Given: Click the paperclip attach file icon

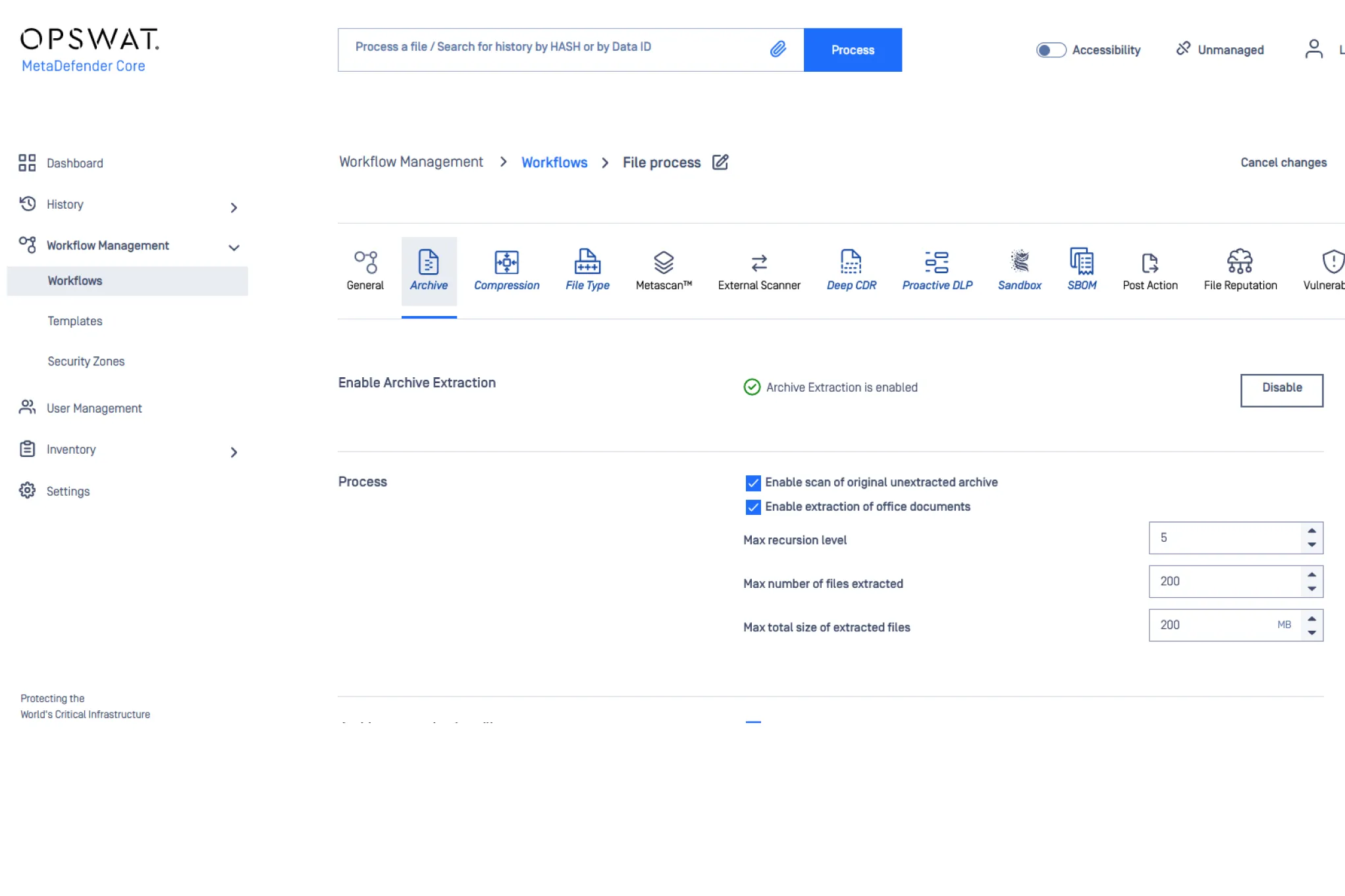Looking at the screenshot, I should 778,49.
